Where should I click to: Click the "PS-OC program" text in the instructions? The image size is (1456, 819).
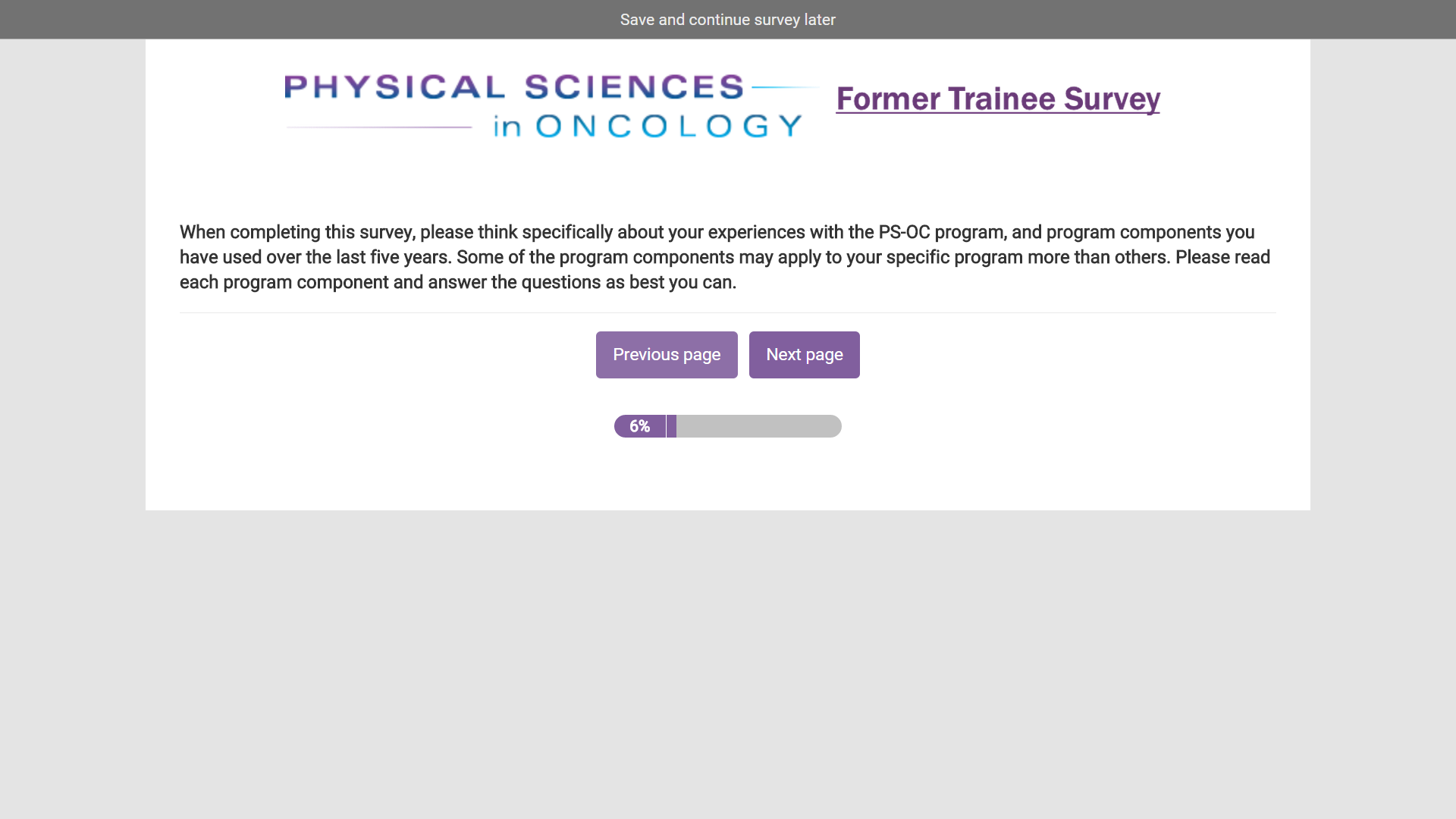942,232
